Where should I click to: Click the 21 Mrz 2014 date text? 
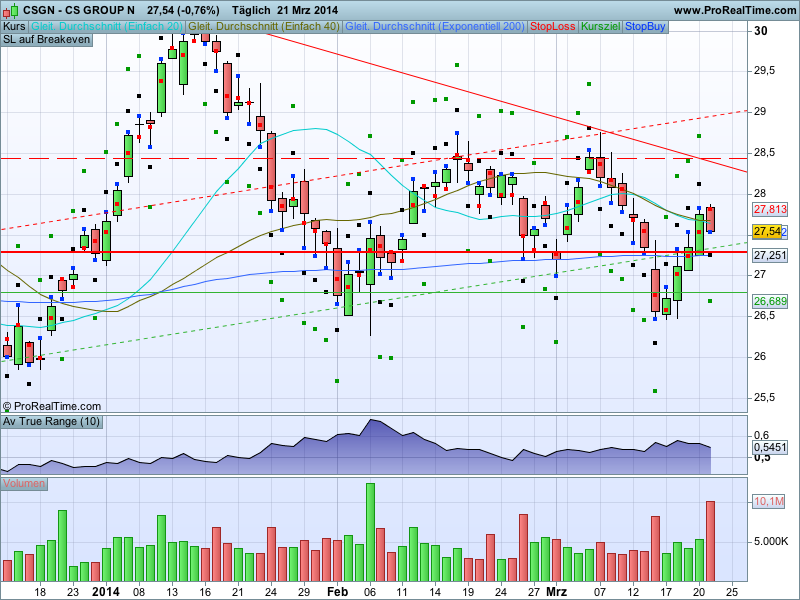pos(308,10)
